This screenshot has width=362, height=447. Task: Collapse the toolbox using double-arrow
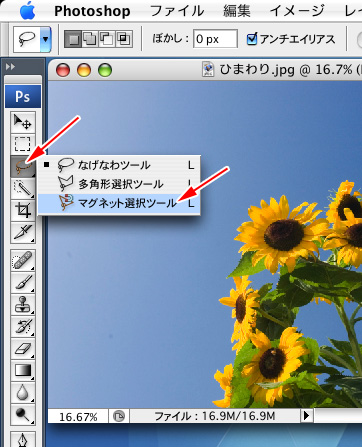click(x=10, y=67)
